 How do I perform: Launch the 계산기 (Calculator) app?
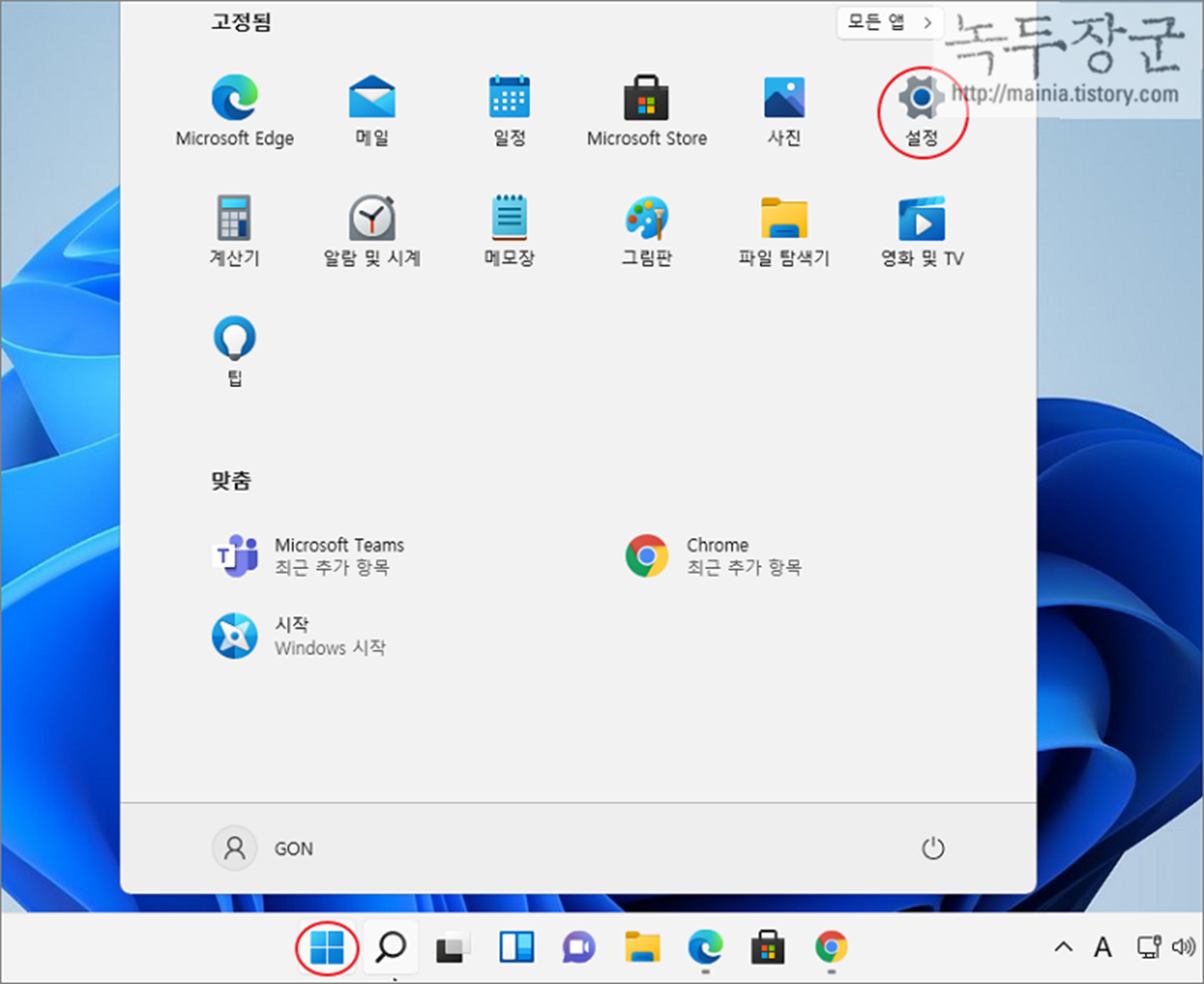(234, 231)
